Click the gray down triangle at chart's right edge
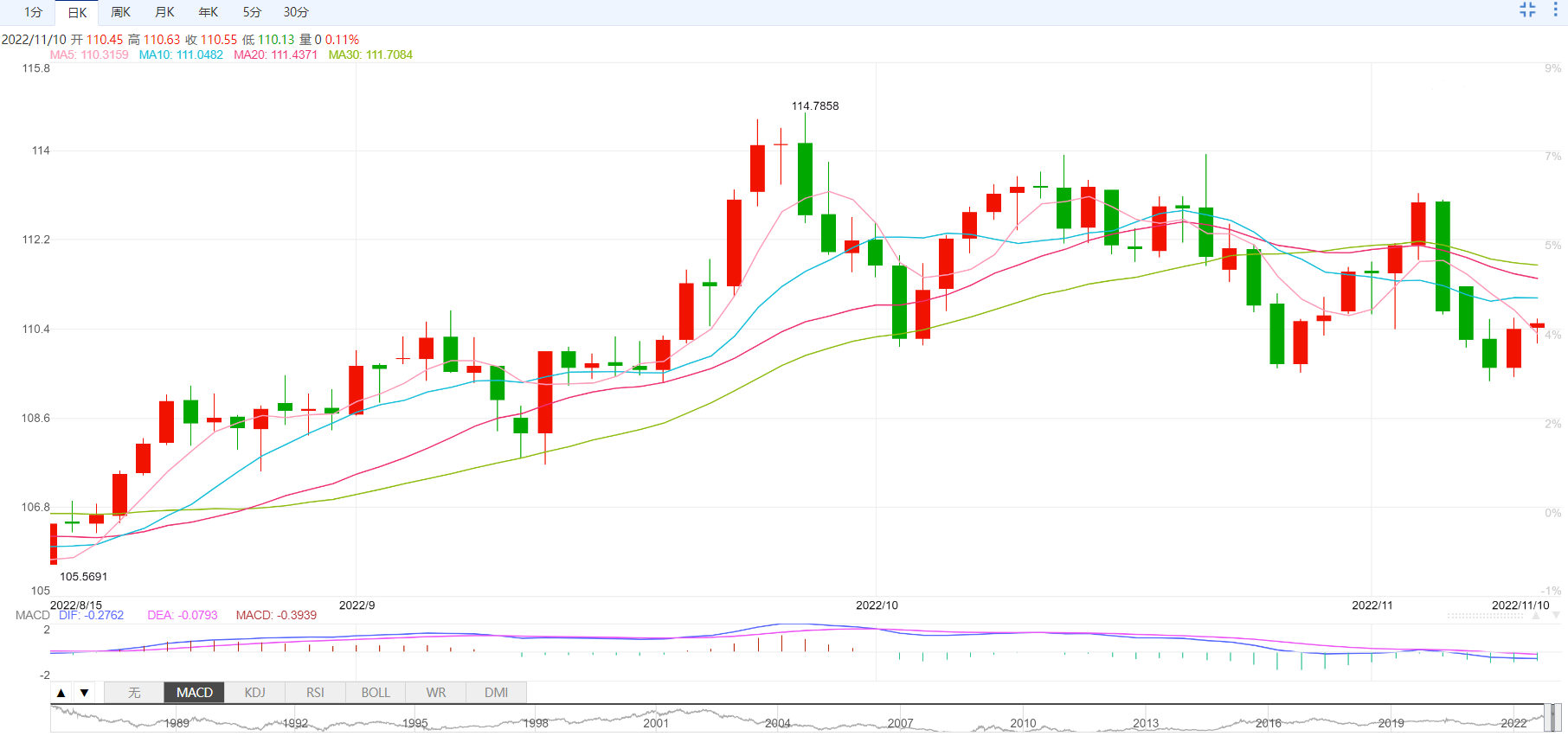Viewport: 1568px width, 749px height. point(1557,616)
